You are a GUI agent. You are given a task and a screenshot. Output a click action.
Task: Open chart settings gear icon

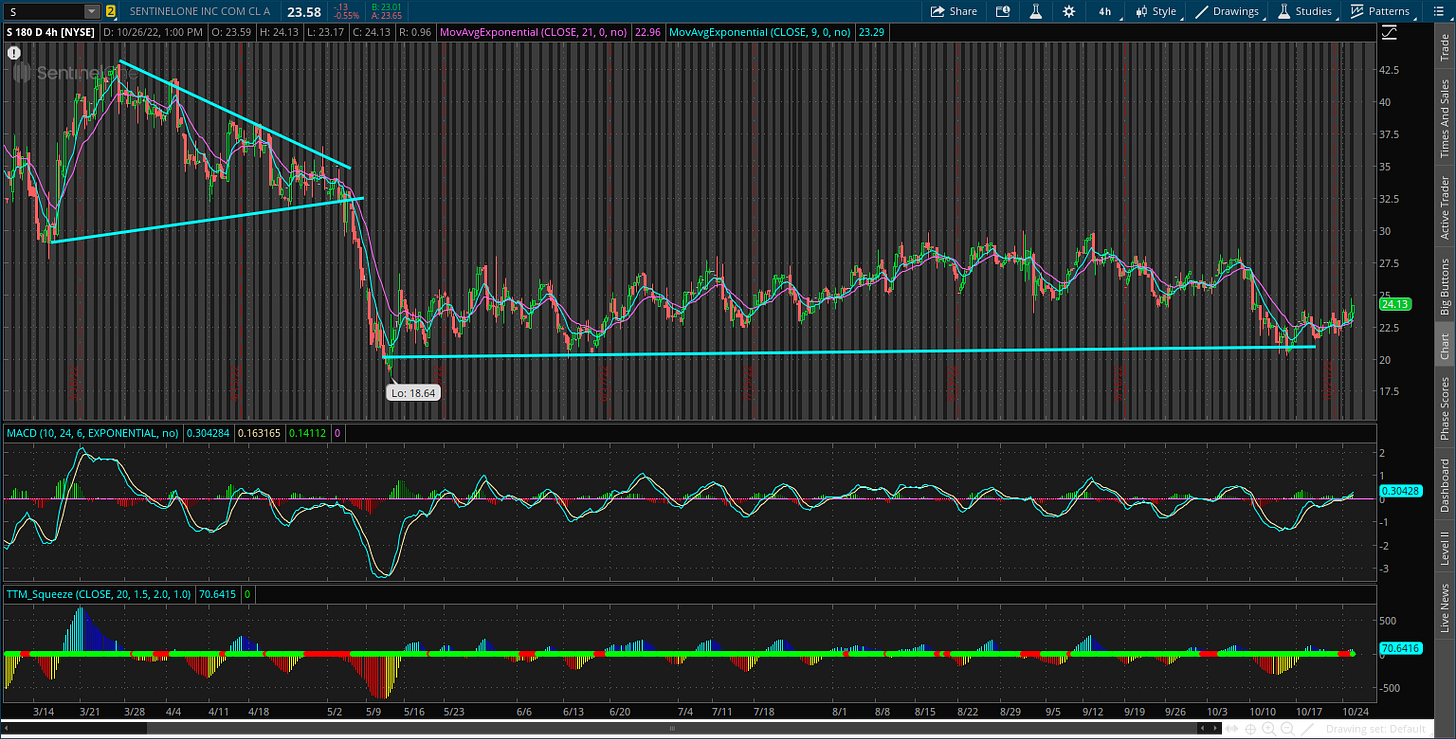point(1069,11)
